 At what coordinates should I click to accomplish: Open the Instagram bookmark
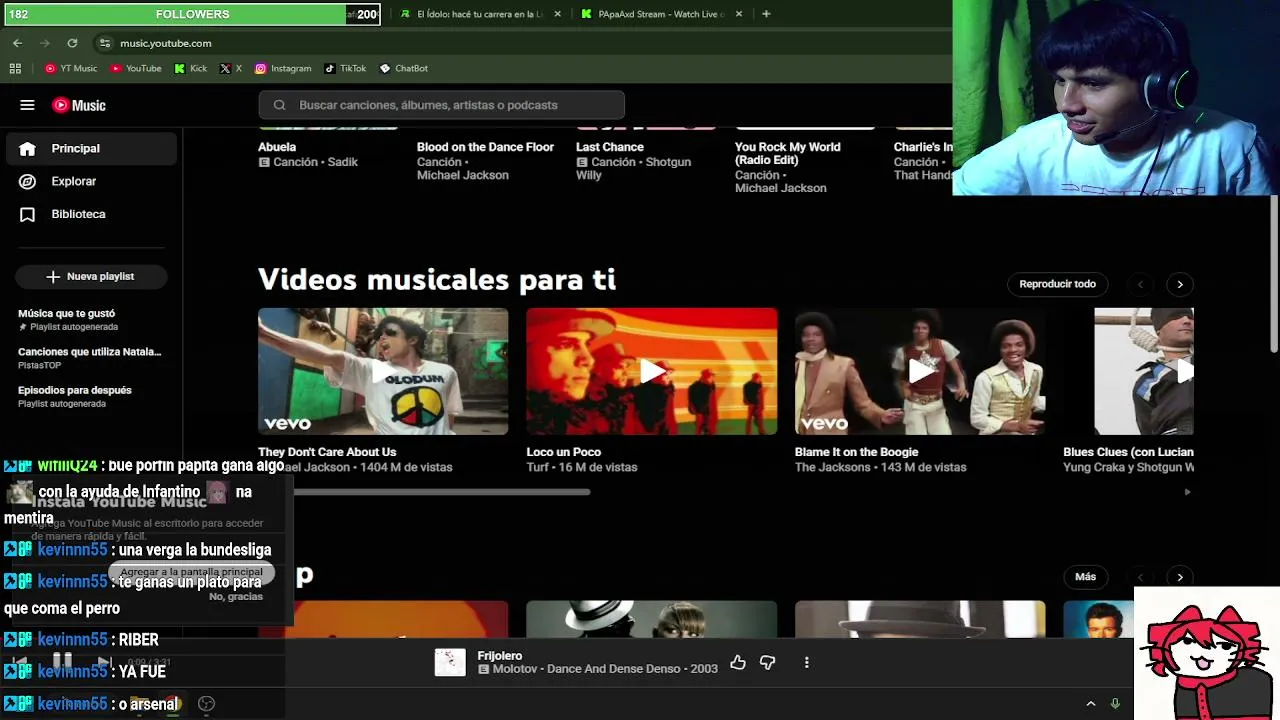pyautogui.click(x=283, y=68)
